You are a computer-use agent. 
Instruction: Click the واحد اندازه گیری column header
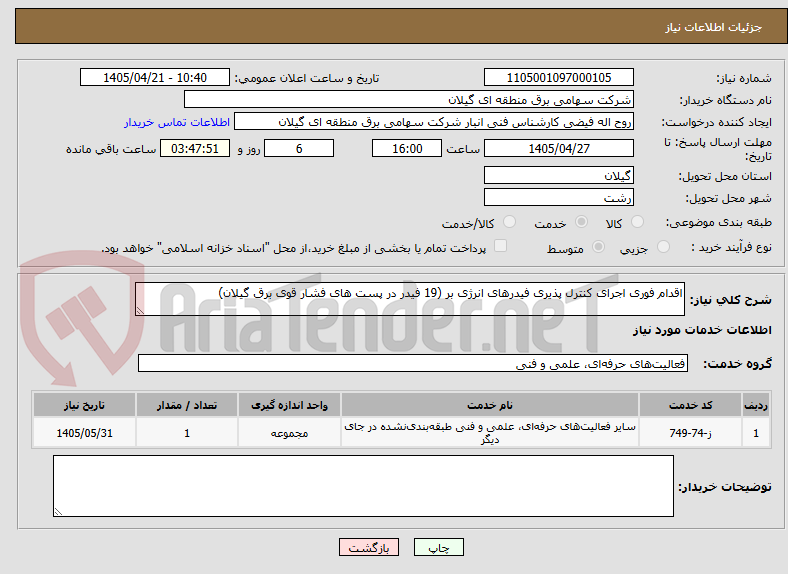coord(289,405)
